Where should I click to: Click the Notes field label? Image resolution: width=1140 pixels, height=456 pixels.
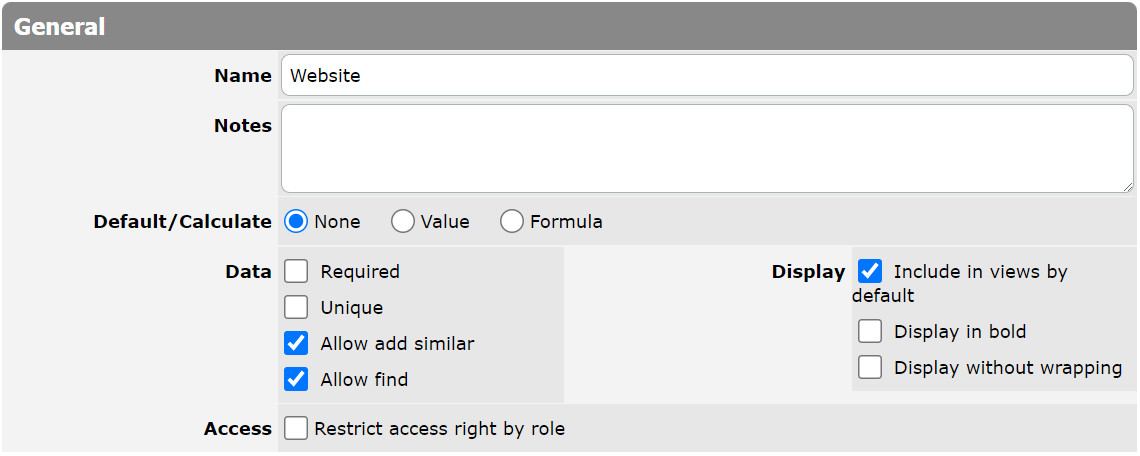[243, 126]
